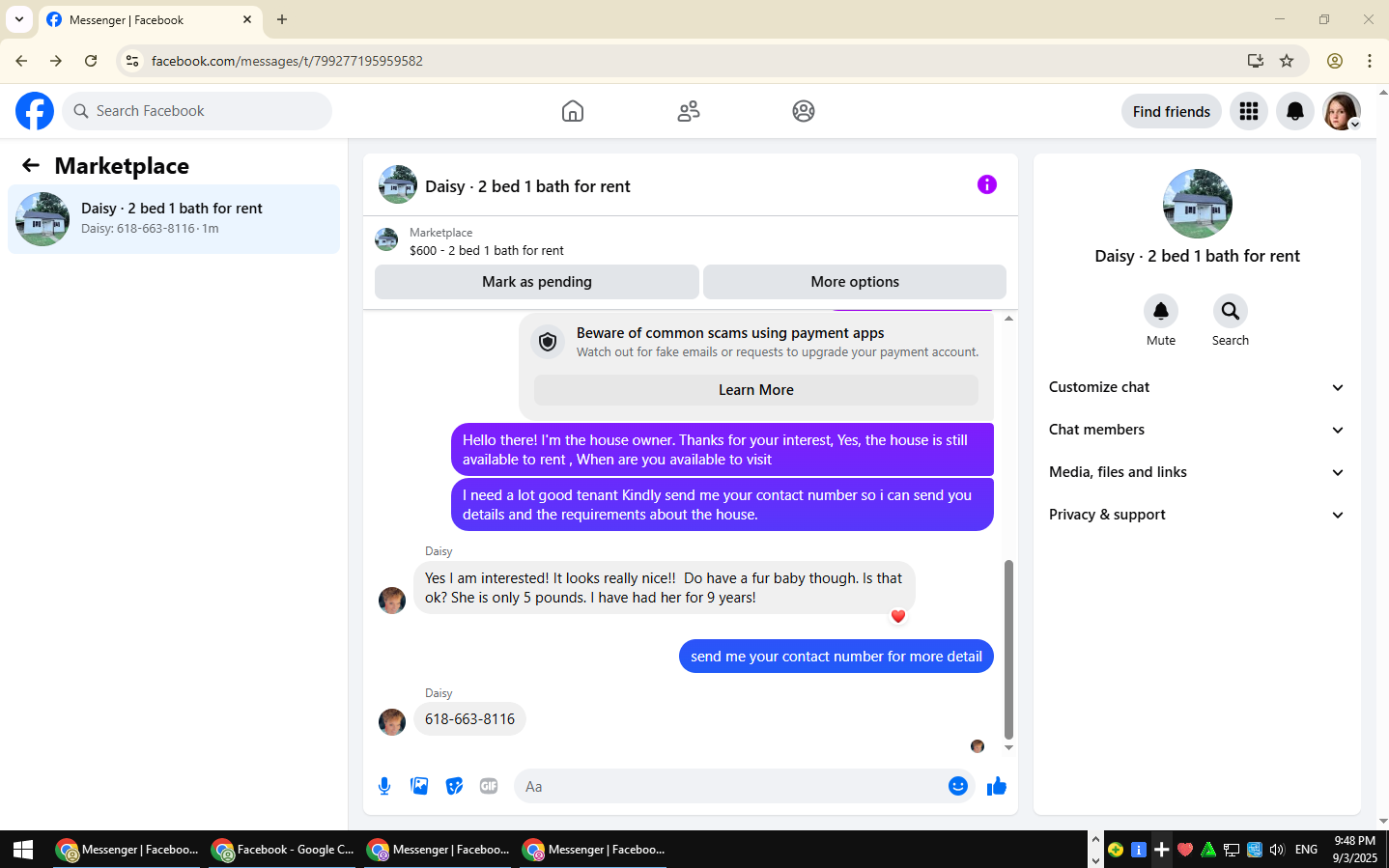Screen dimensions: 1389x868
Task: Open the Groups icon in top navigation
Action: tap(804, 111)
